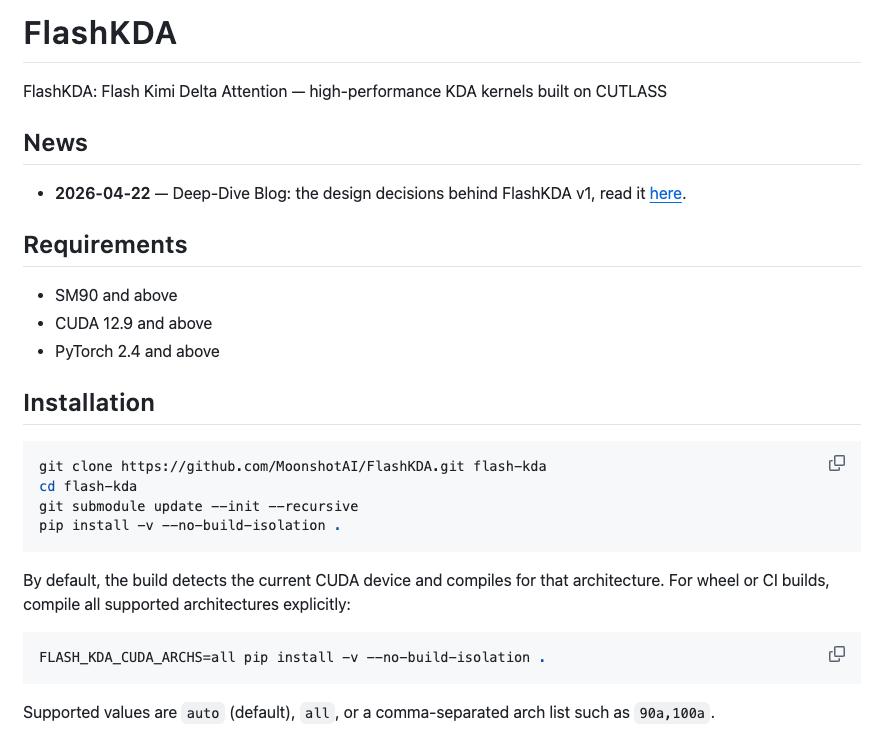Click the 'By default, the build detects' paragraph
Screen dimensions: 872x746
(x=427, y=592)
